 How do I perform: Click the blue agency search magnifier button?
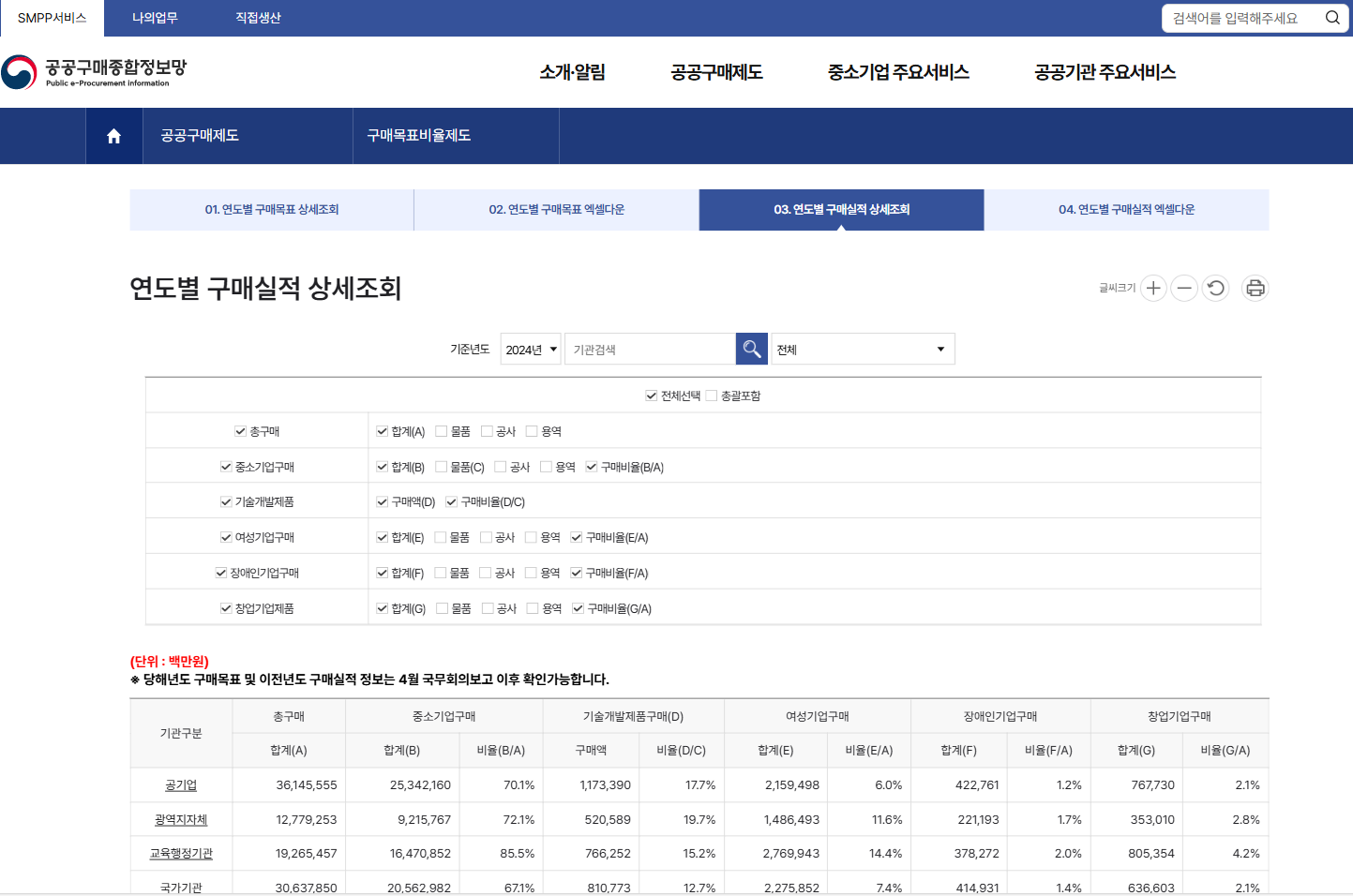point(751,349)
